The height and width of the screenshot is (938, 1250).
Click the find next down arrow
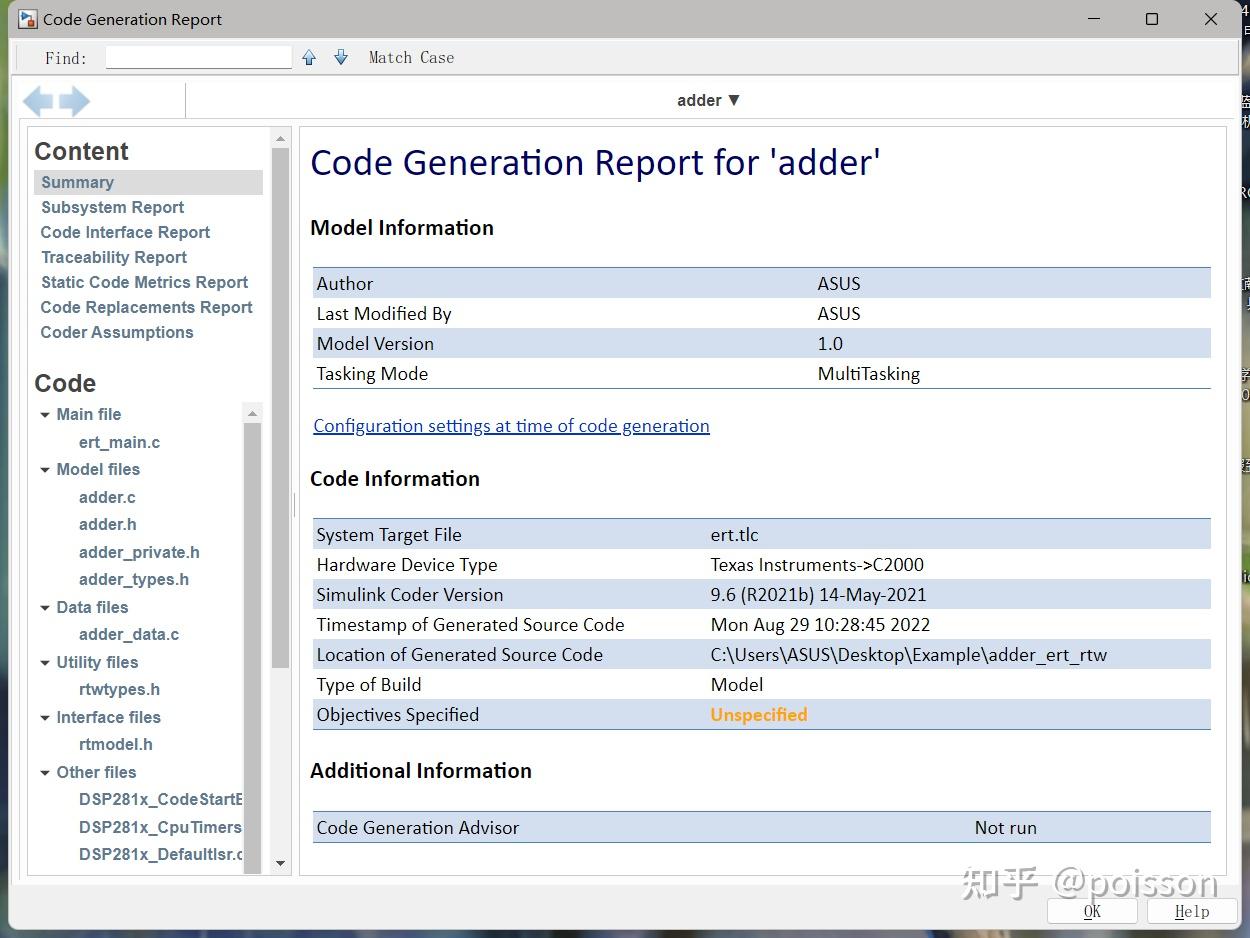pos(341,58)
